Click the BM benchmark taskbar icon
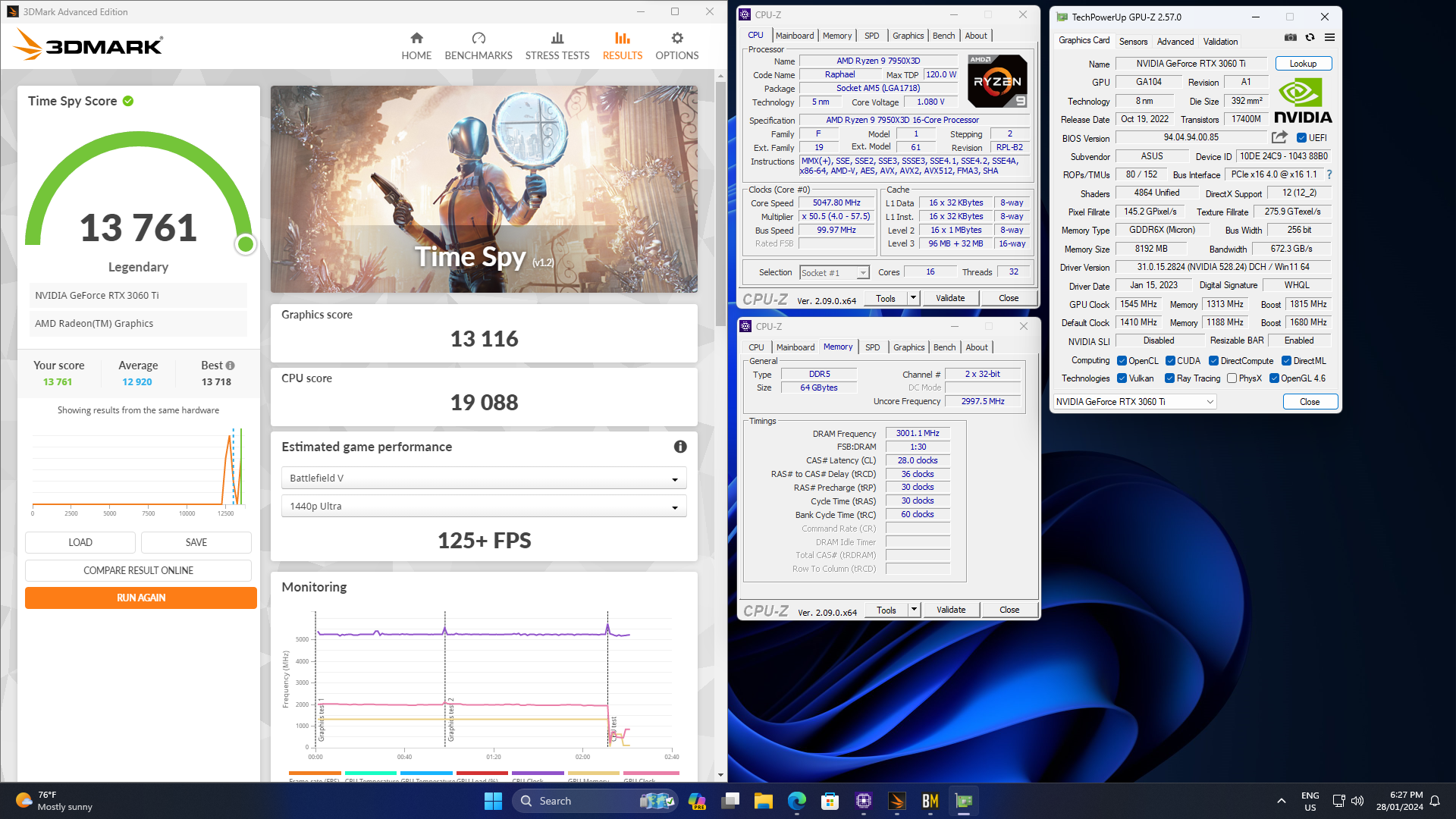Image resolution: width=1456 pixels, height=819 pixels. (x=930, y=801)
